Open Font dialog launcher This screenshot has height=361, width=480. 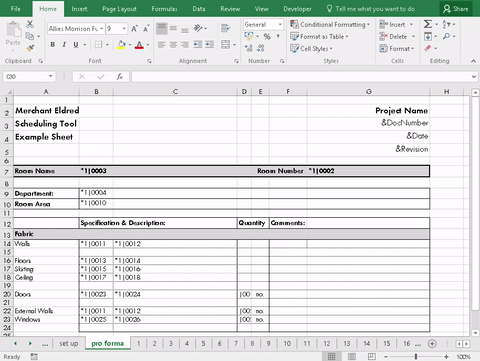(149, 61)
